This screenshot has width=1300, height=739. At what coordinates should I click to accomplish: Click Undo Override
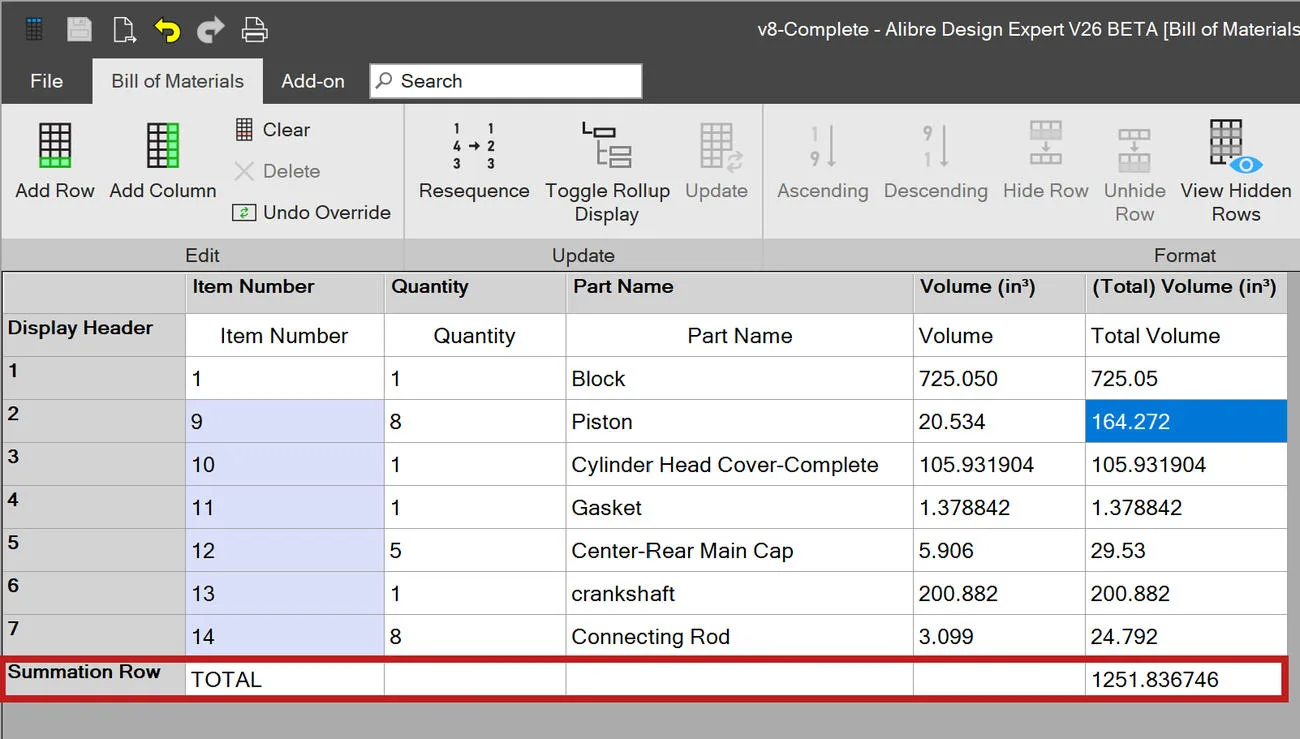pos(312,212)
